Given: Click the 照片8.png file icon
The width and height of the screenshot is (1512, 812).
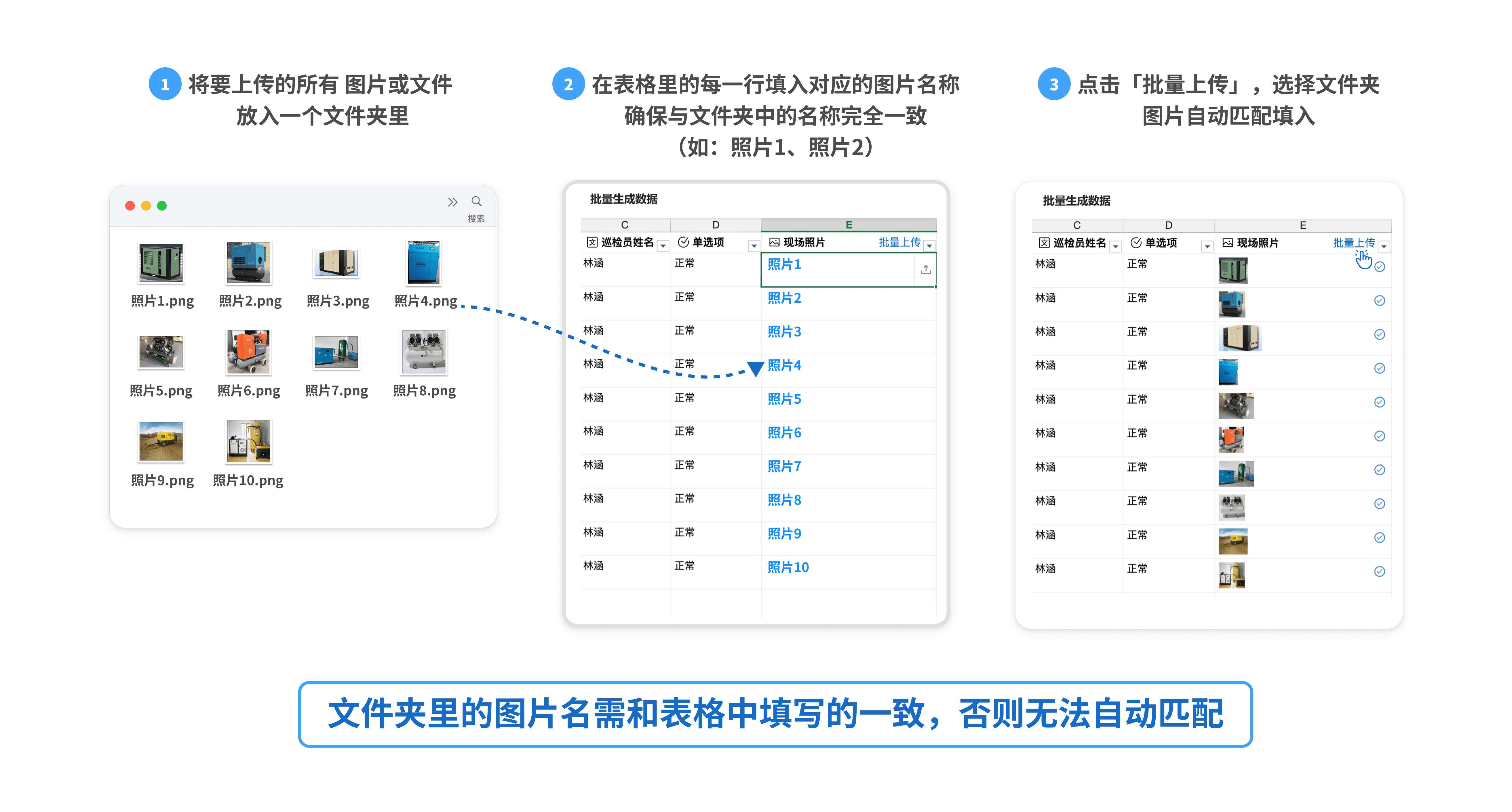Looking at the screenshot, I should [424, 352].
